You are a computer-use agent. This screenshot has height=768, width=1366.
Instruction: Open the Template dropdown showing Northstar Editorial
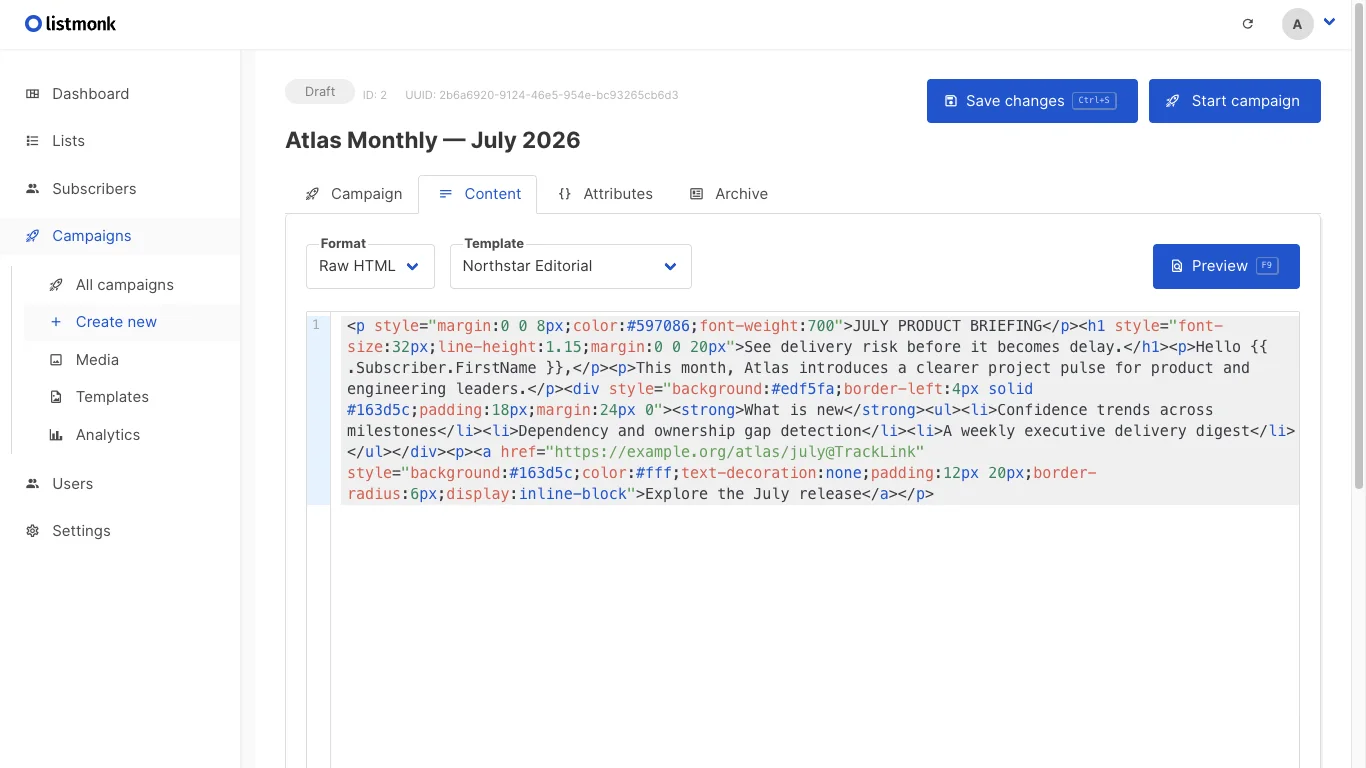571,266
